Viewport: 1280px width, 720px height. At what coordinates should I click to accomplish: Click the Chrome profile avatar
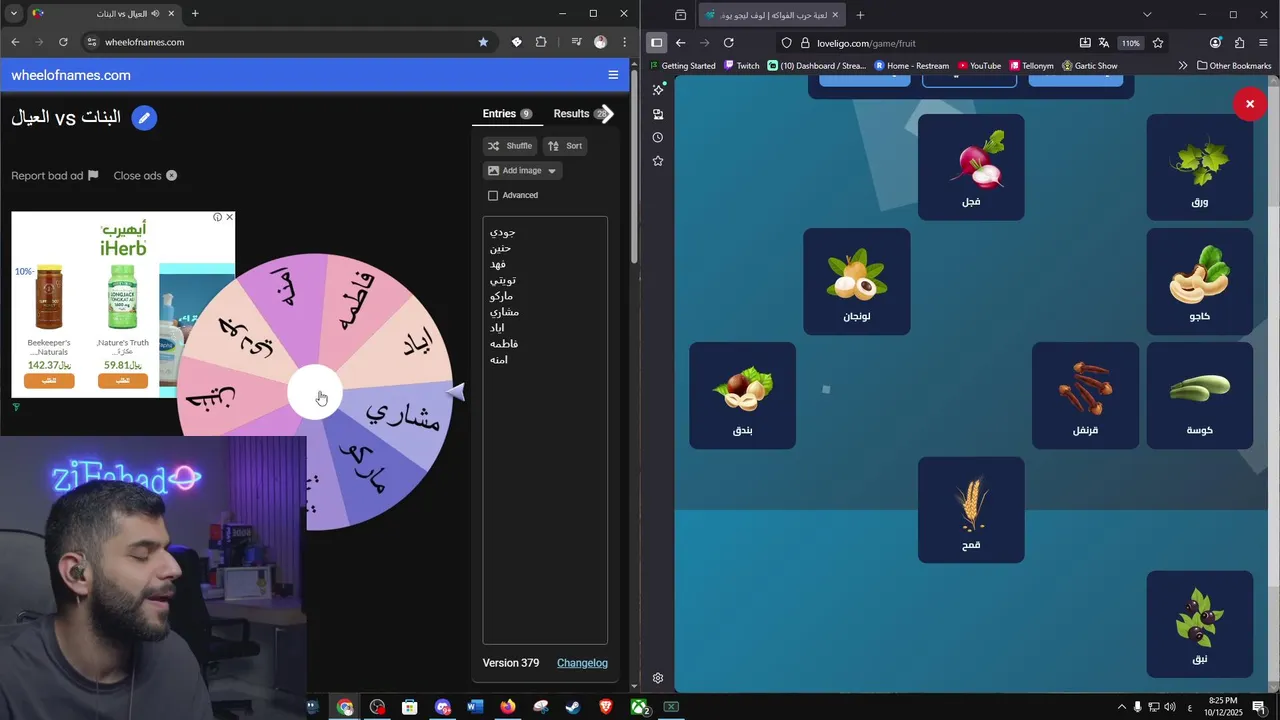pyautogui.click(x=600, y=42)
